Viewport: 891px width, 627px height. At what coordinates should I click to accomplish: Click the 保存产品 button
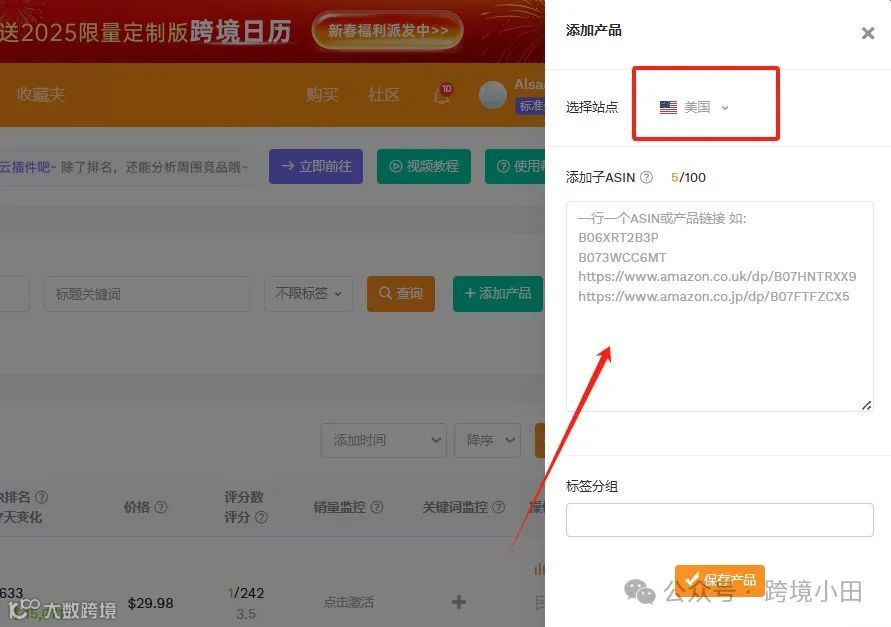point(720,580)
